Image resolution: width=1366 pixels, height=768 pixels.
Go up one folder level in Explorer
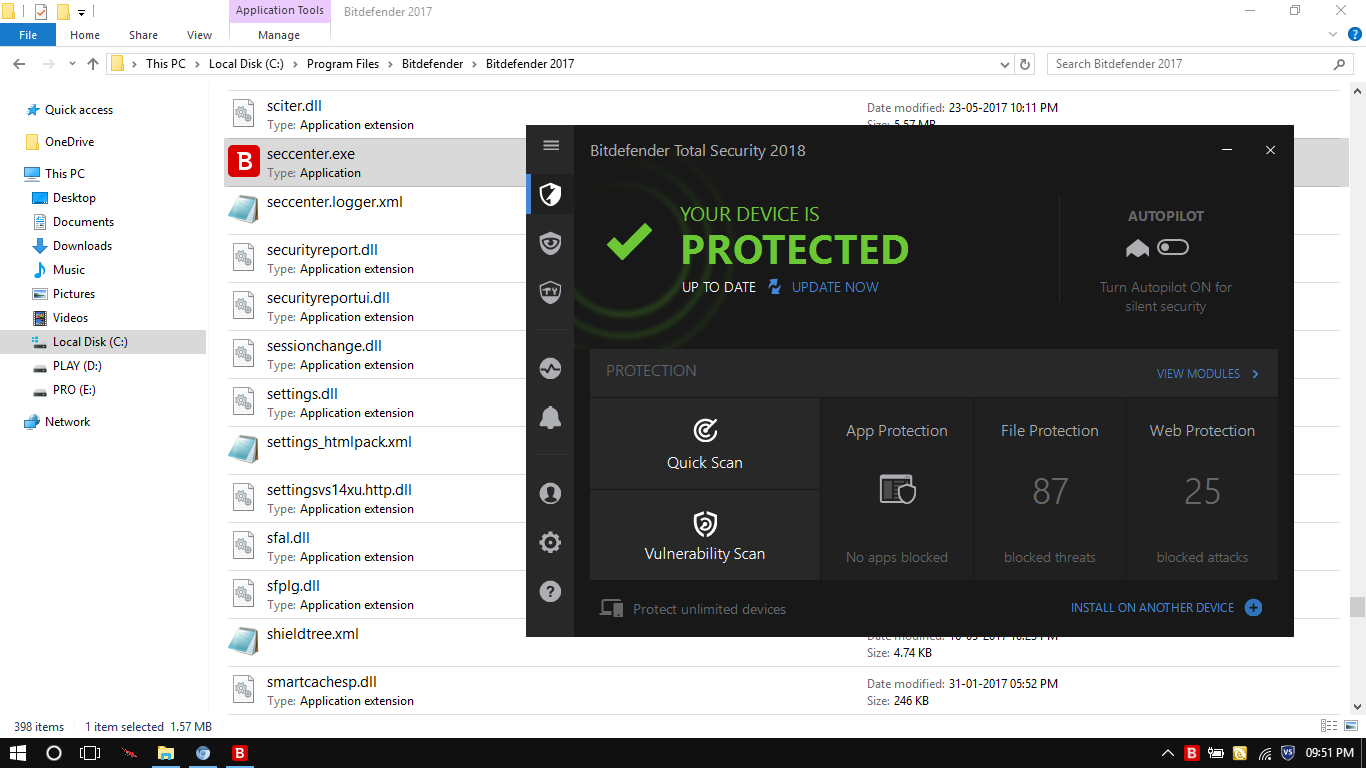[x=93, y=64]
